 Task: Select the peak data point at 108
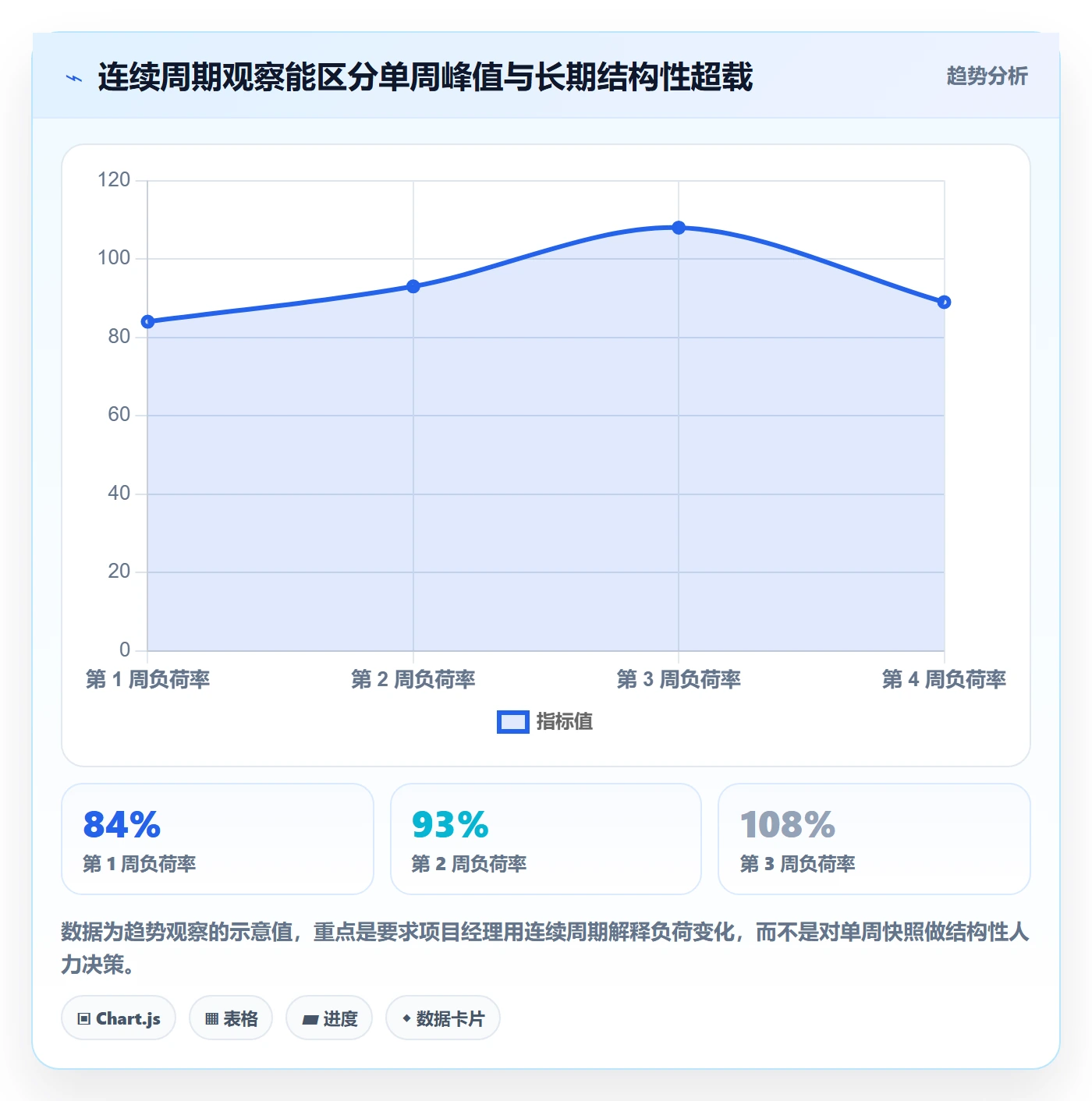coord(679,228)
